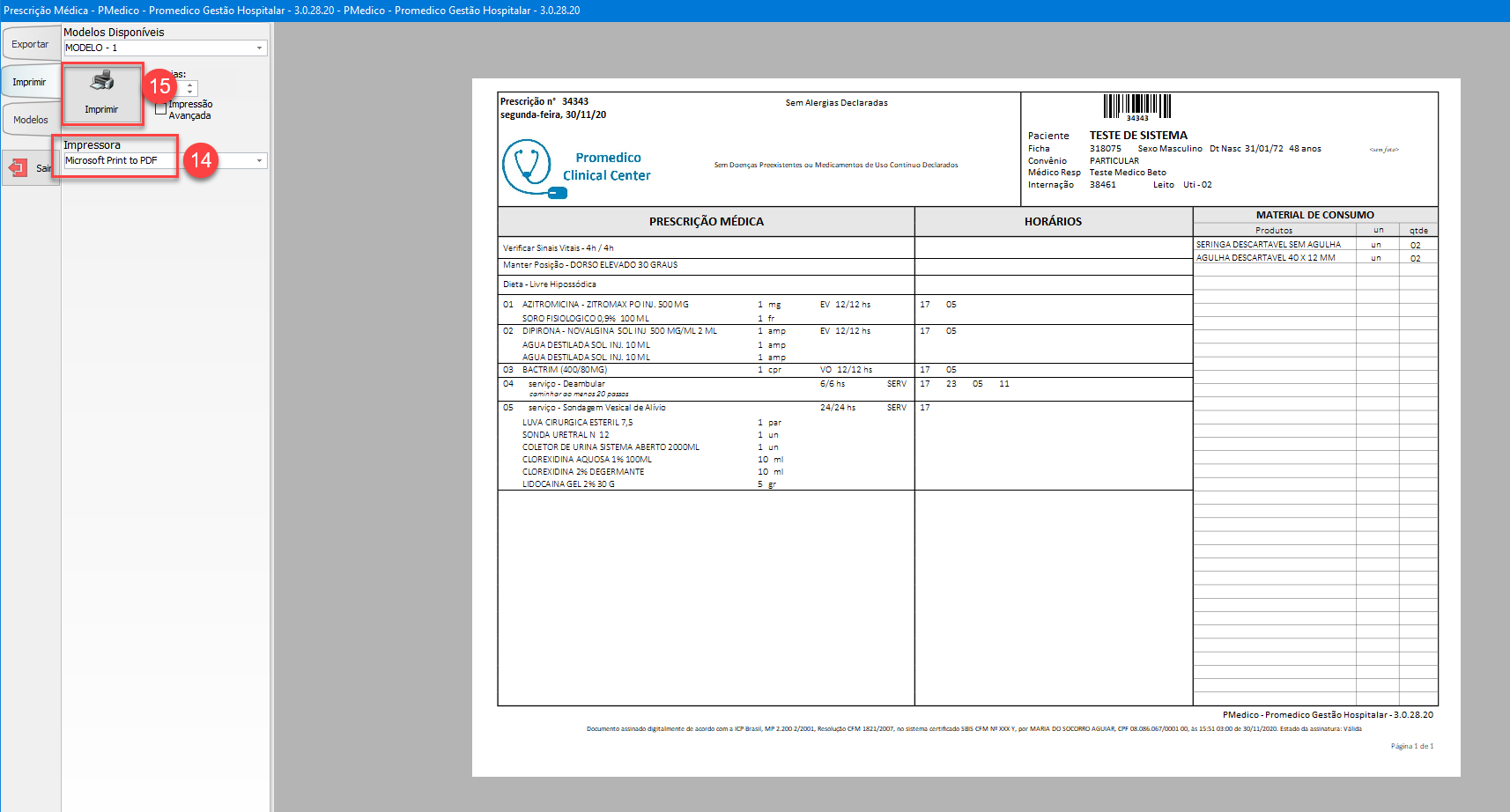Click the red number 14 badge

[202, 159]
